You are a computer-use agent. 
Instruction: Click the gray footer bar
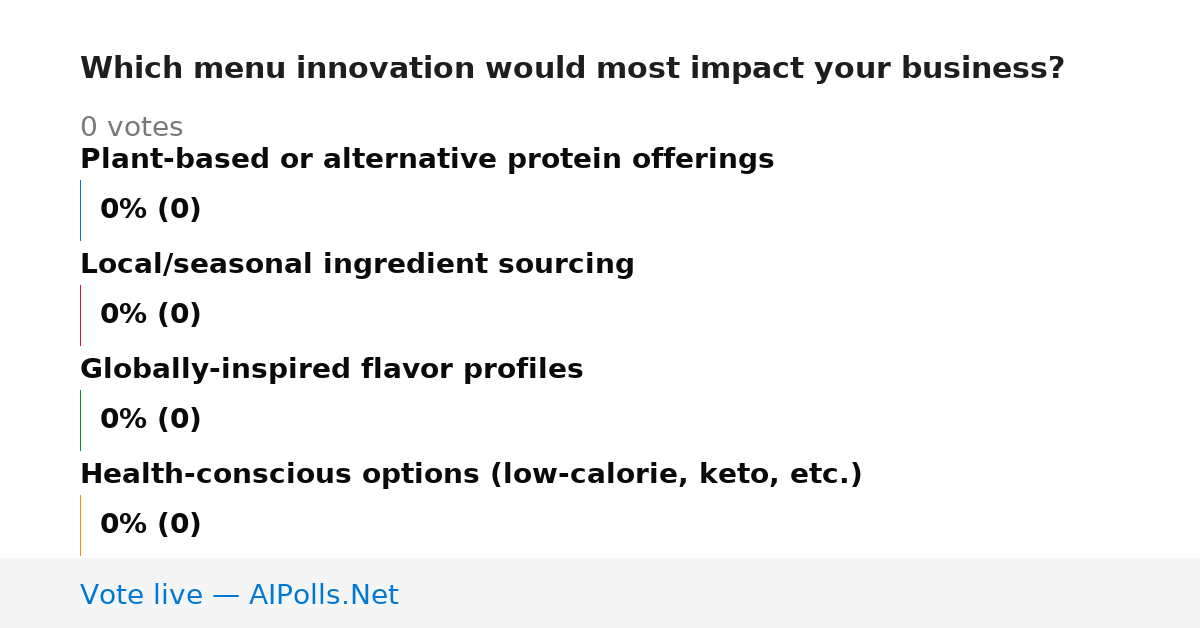pyautogui.click(x=600, y=593)
